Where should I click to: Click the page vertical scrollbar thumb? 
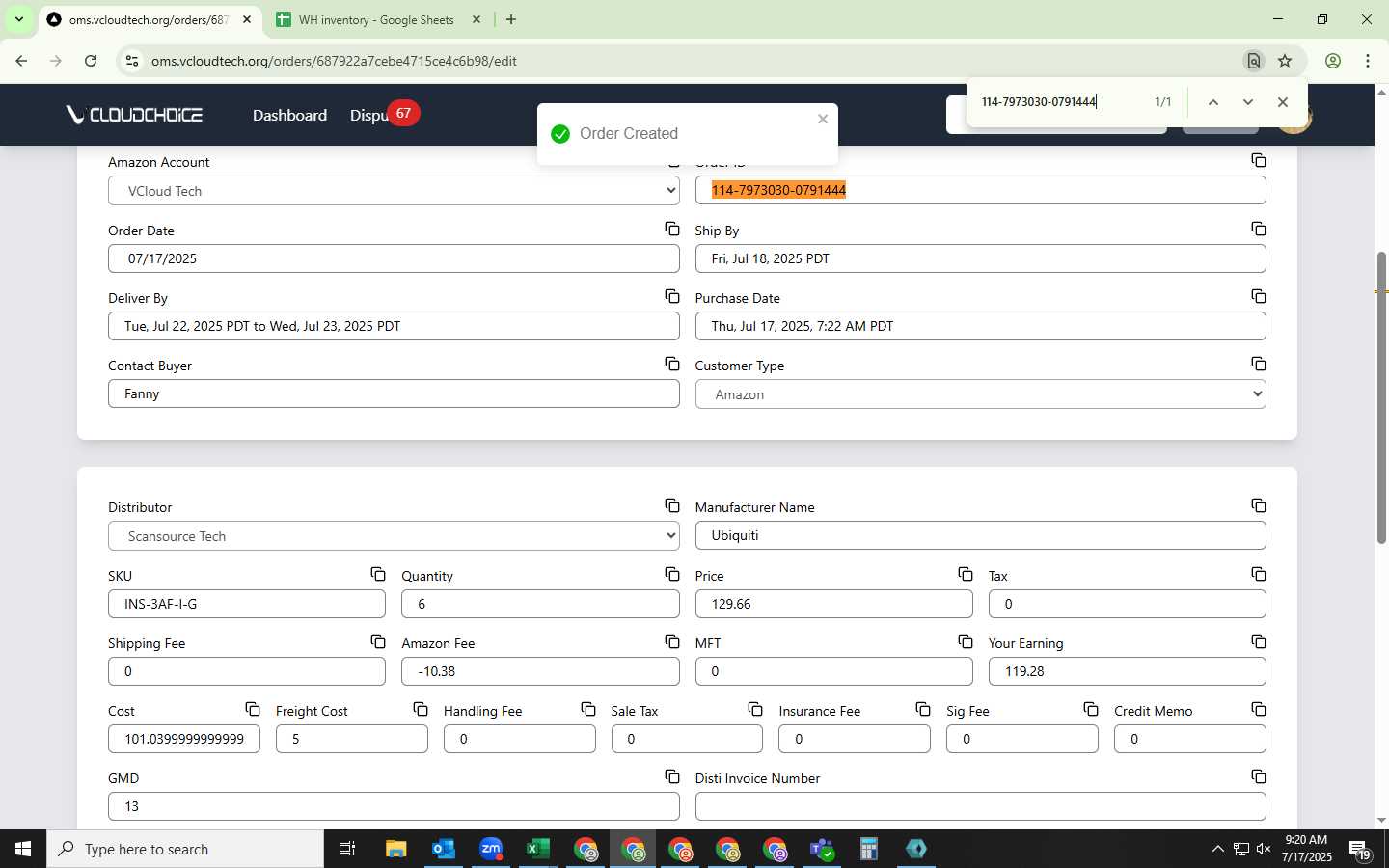[1381, 397]
